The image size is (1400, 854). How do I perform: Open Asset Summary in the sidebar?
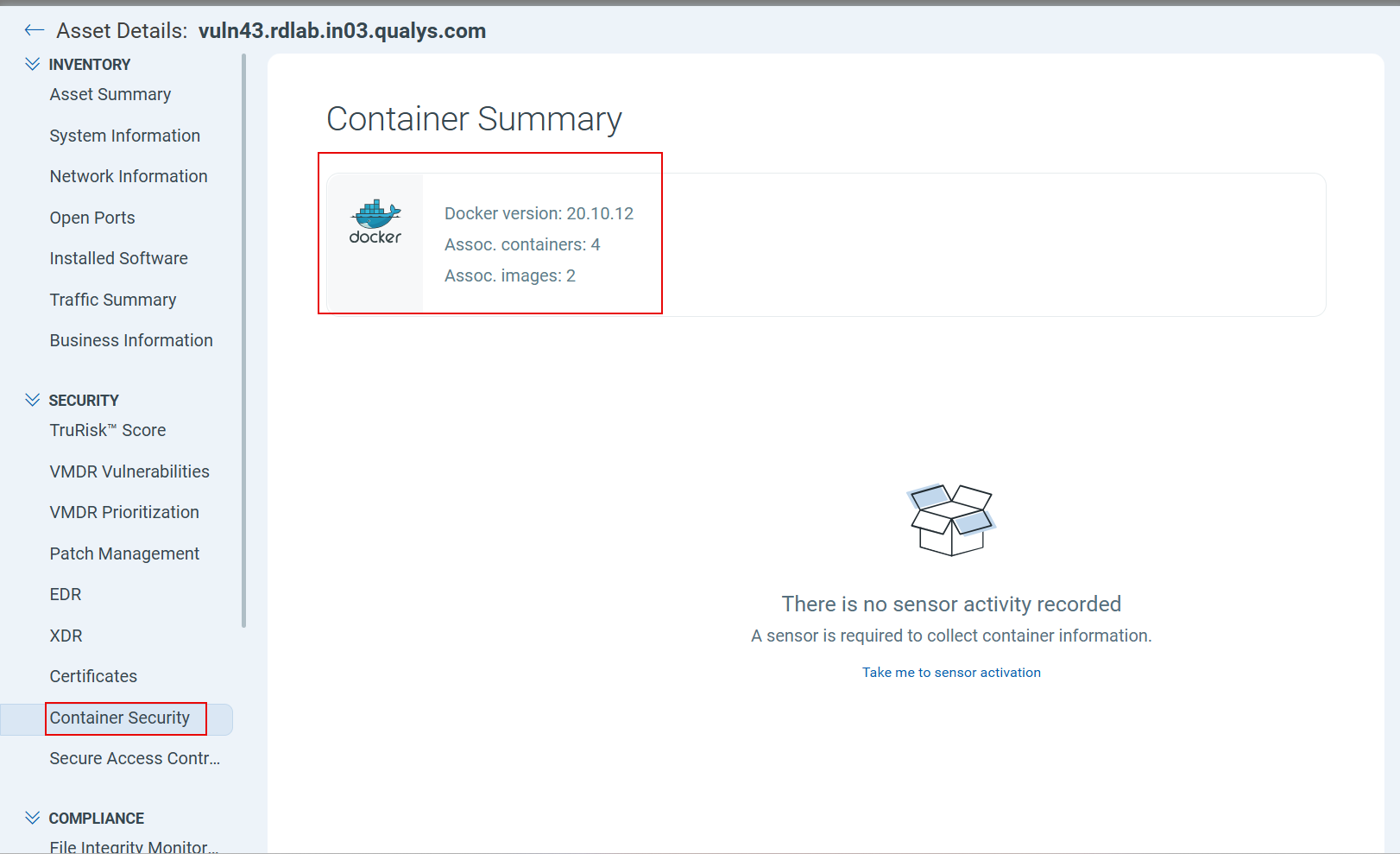point(110,94)
